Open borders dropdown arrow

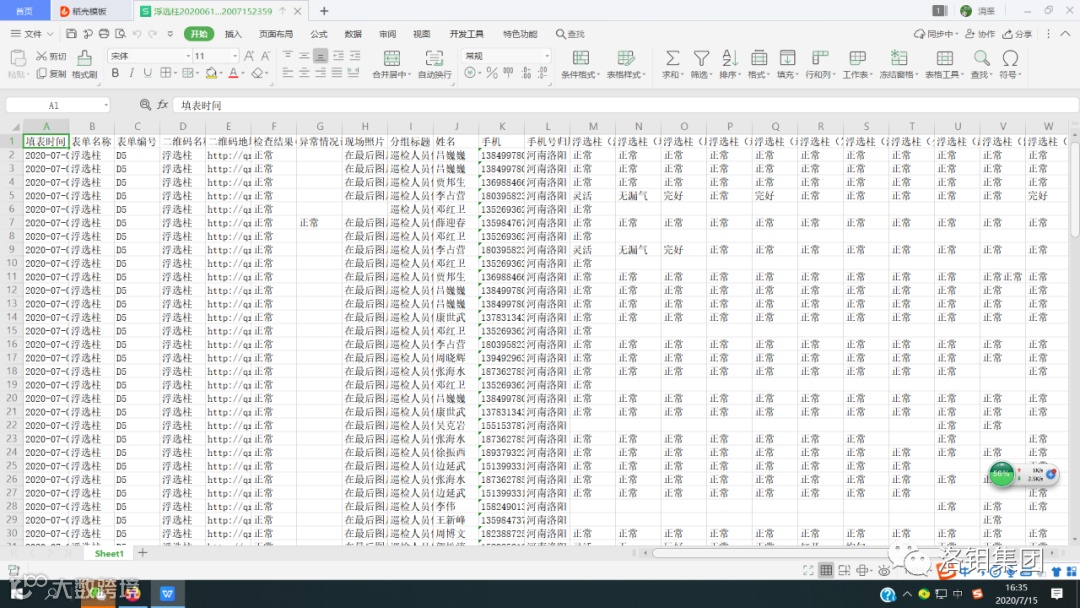[175, 73]
